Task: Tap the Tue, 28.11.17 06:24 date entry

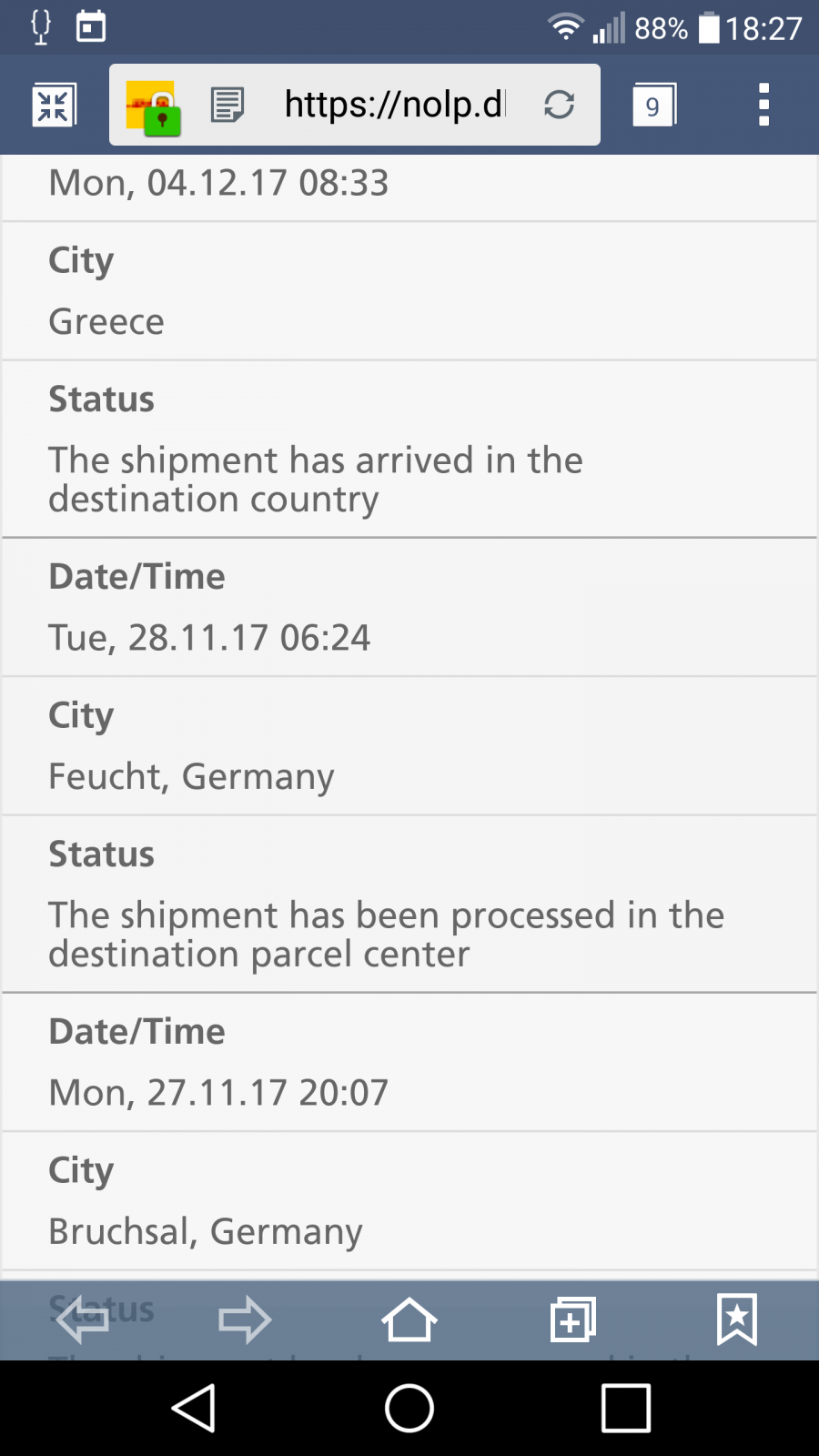Action: tap(209, 638)
